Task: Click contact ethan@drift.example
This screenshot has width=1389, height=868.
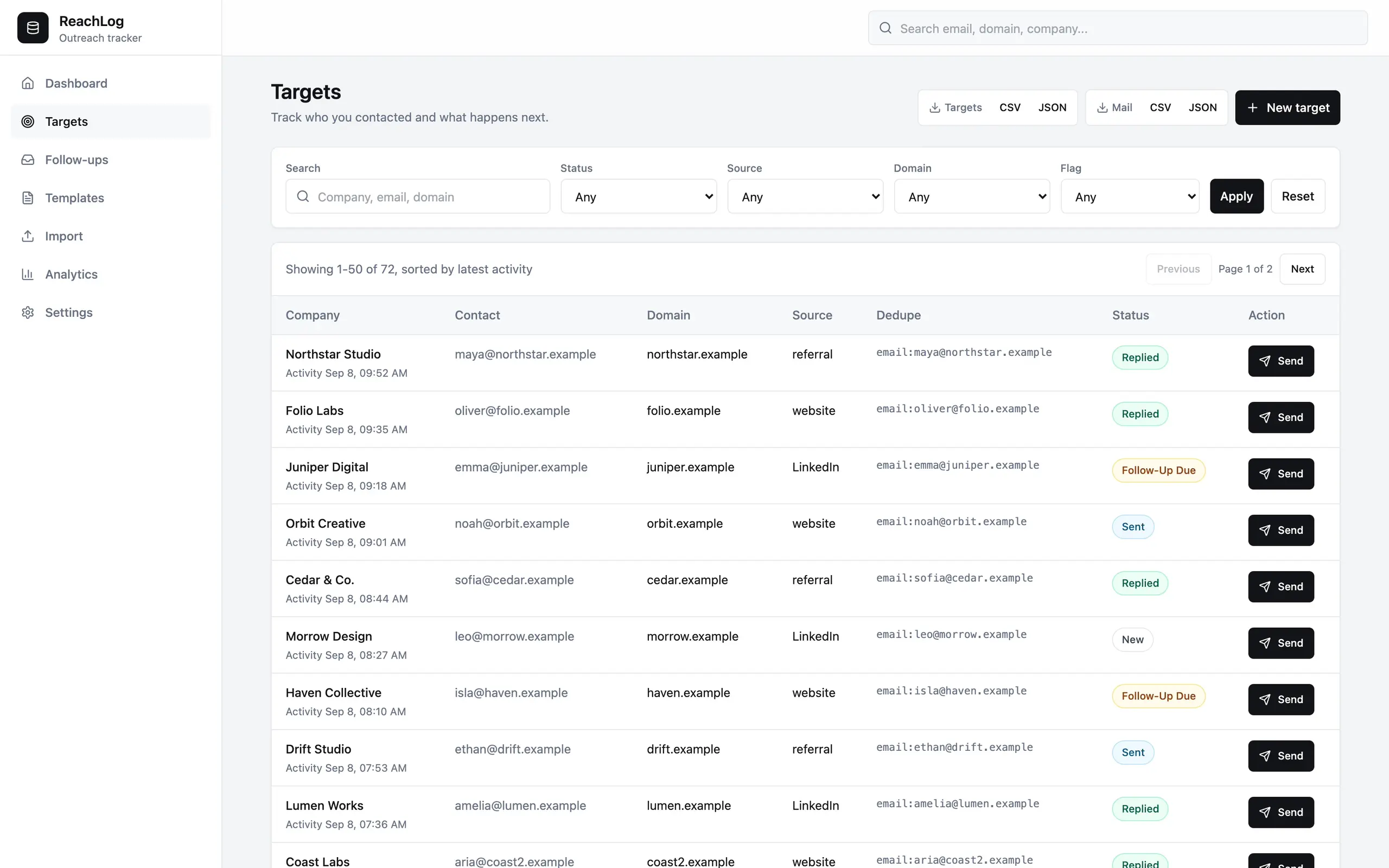Action: tap(513, 749)
